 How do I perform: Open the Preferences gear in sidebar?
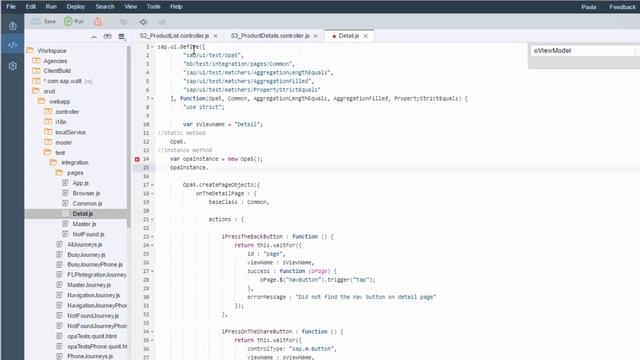[x=12, y=66]
